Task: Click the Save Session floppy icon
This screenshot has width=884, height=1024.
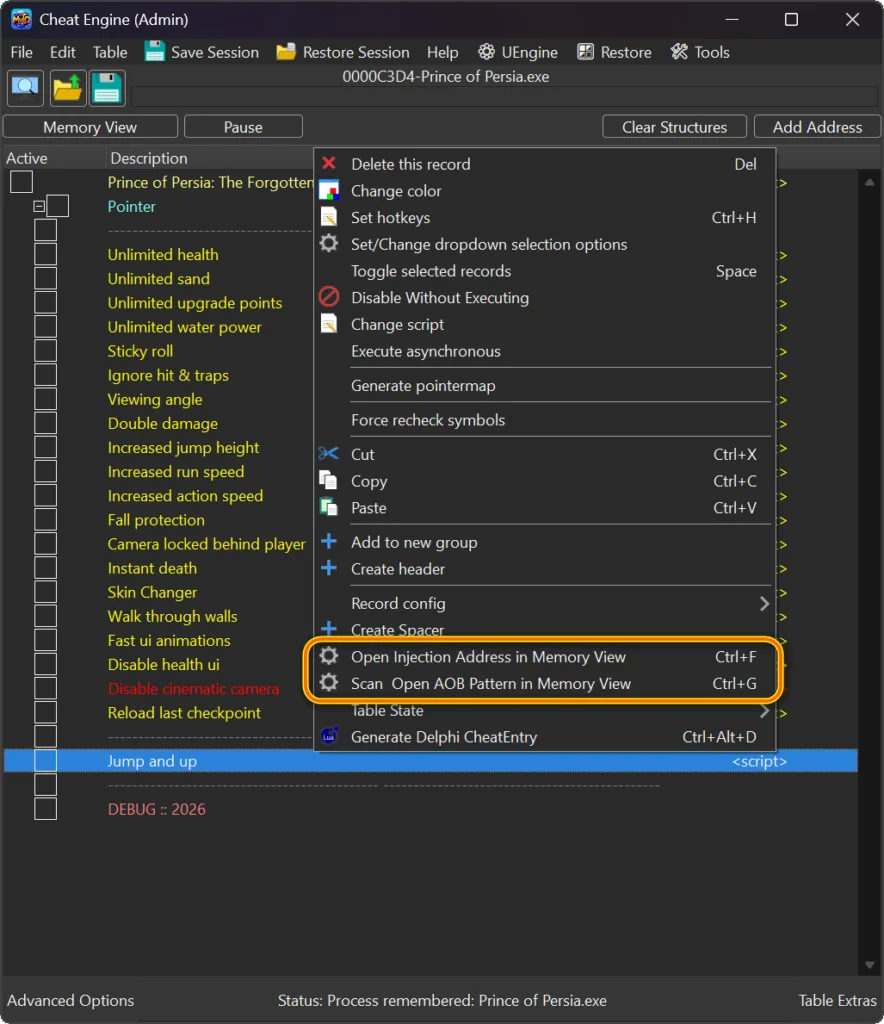Action: [155, 52]
